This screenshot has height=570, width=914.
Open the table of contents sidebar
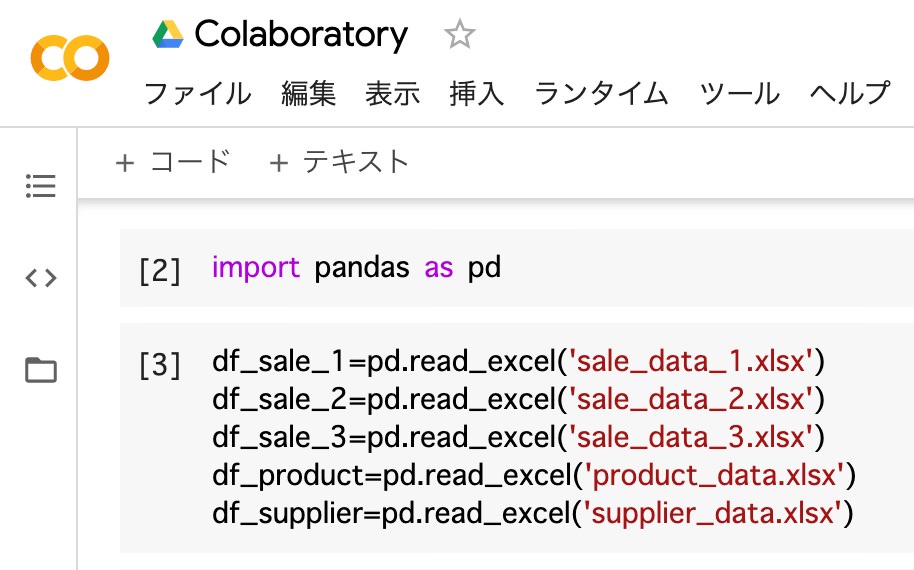coord(41,186)
